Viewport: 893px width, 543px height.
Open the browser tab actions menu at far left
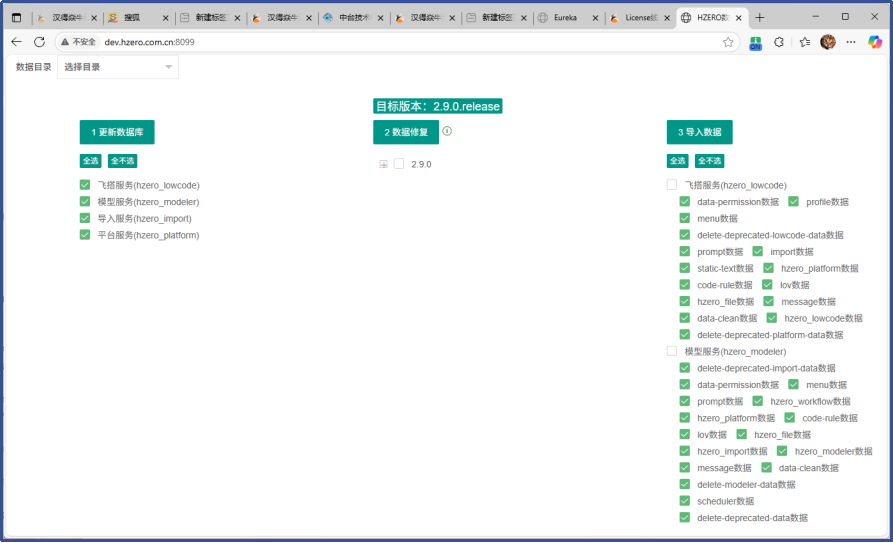pyautogui.click(x=16, y=18)
